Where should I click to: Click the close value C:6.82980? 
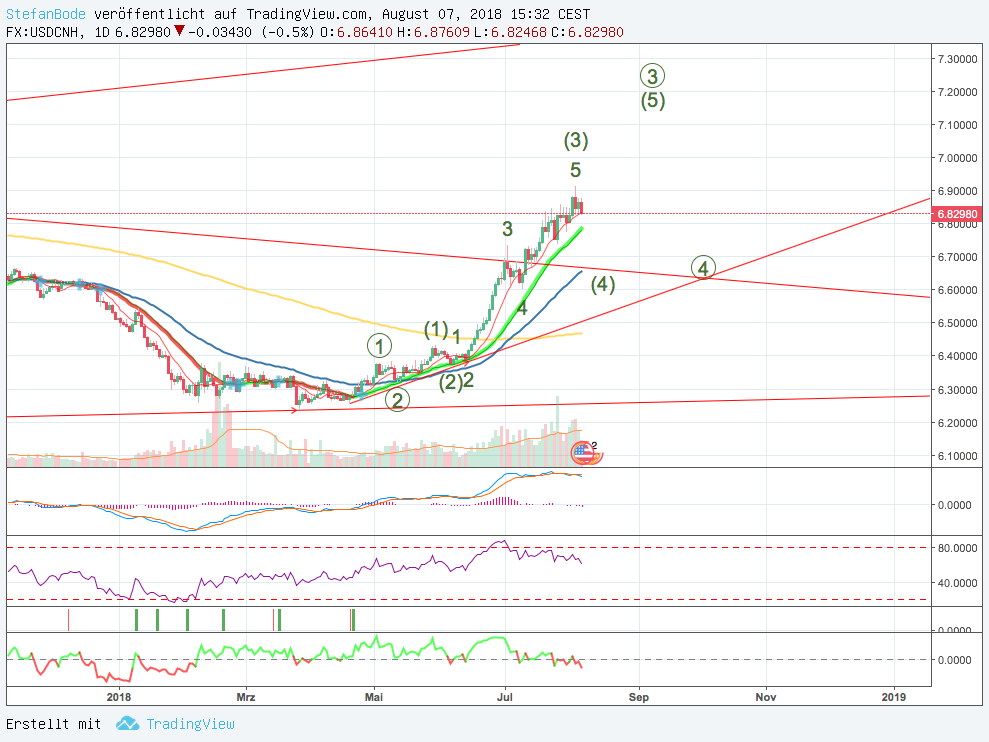click(587, 32)
